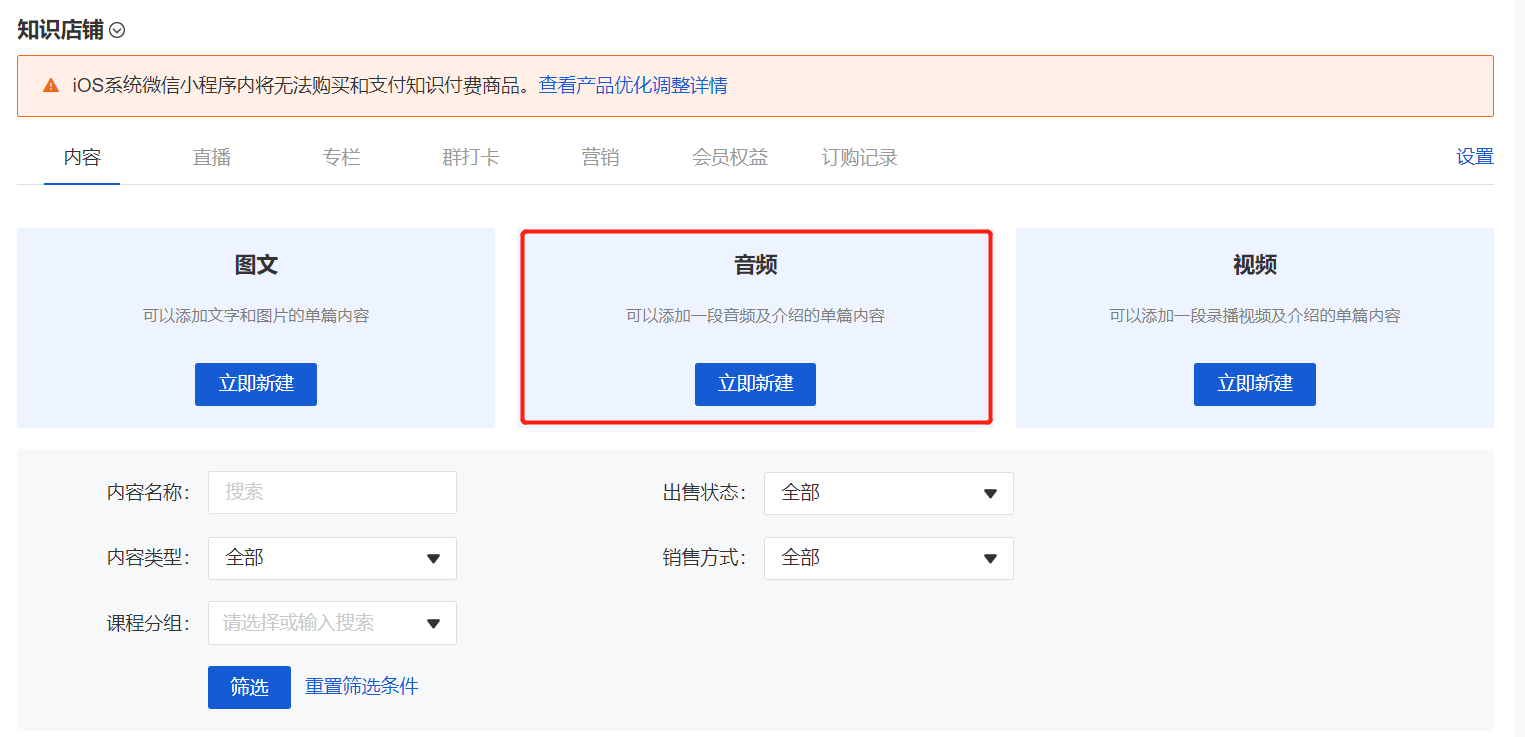View the 订购记录 tab

860,158
